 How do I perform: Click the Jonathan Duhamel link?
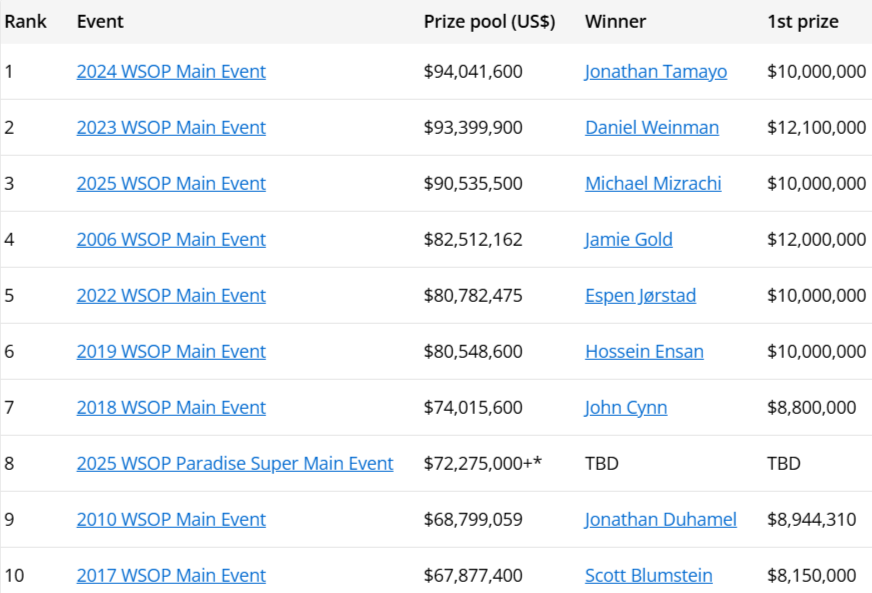click(x=661, y=520)
